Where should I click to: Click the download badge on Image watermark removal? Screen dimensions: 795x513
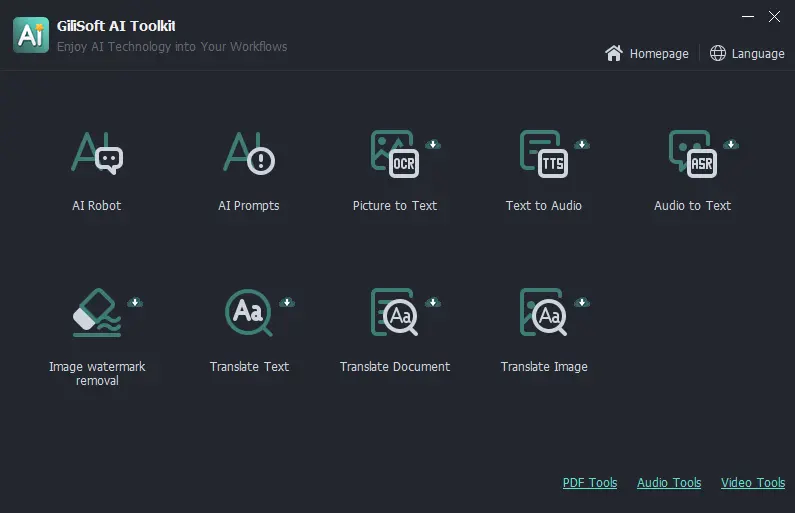(x=135, y=303)
